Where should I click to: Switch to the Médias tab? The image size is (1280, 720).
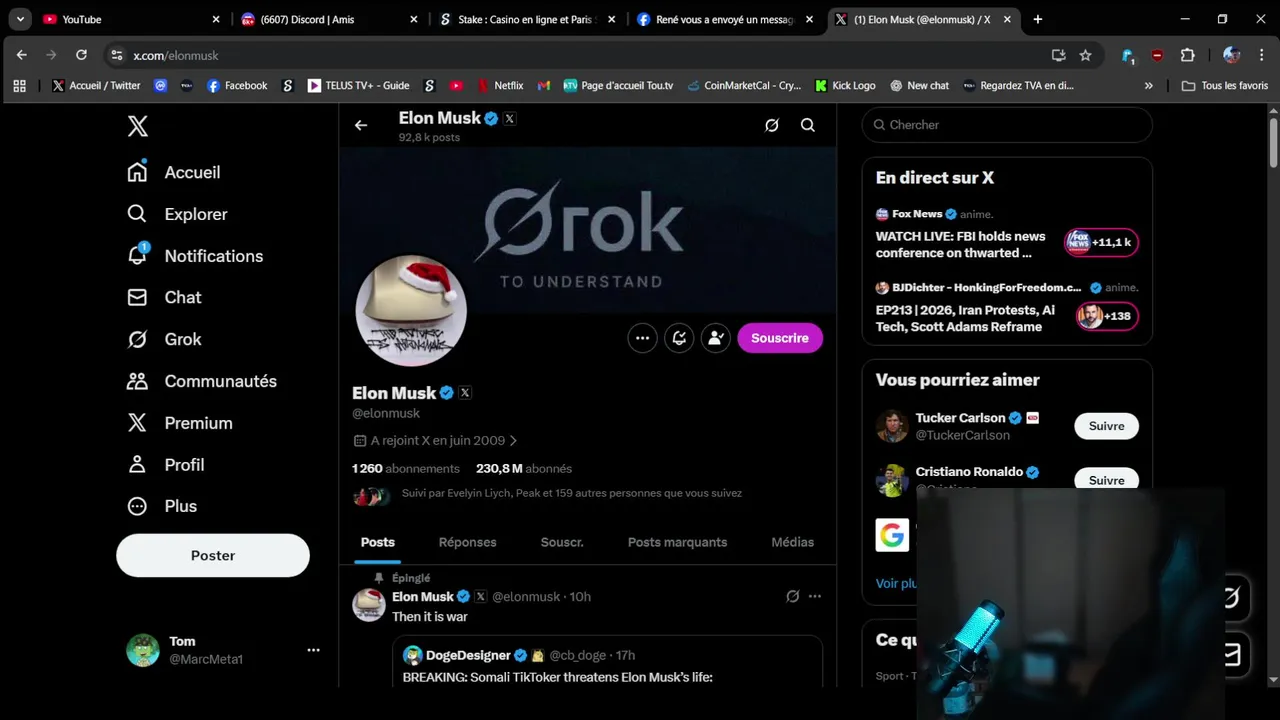[793, 542]
